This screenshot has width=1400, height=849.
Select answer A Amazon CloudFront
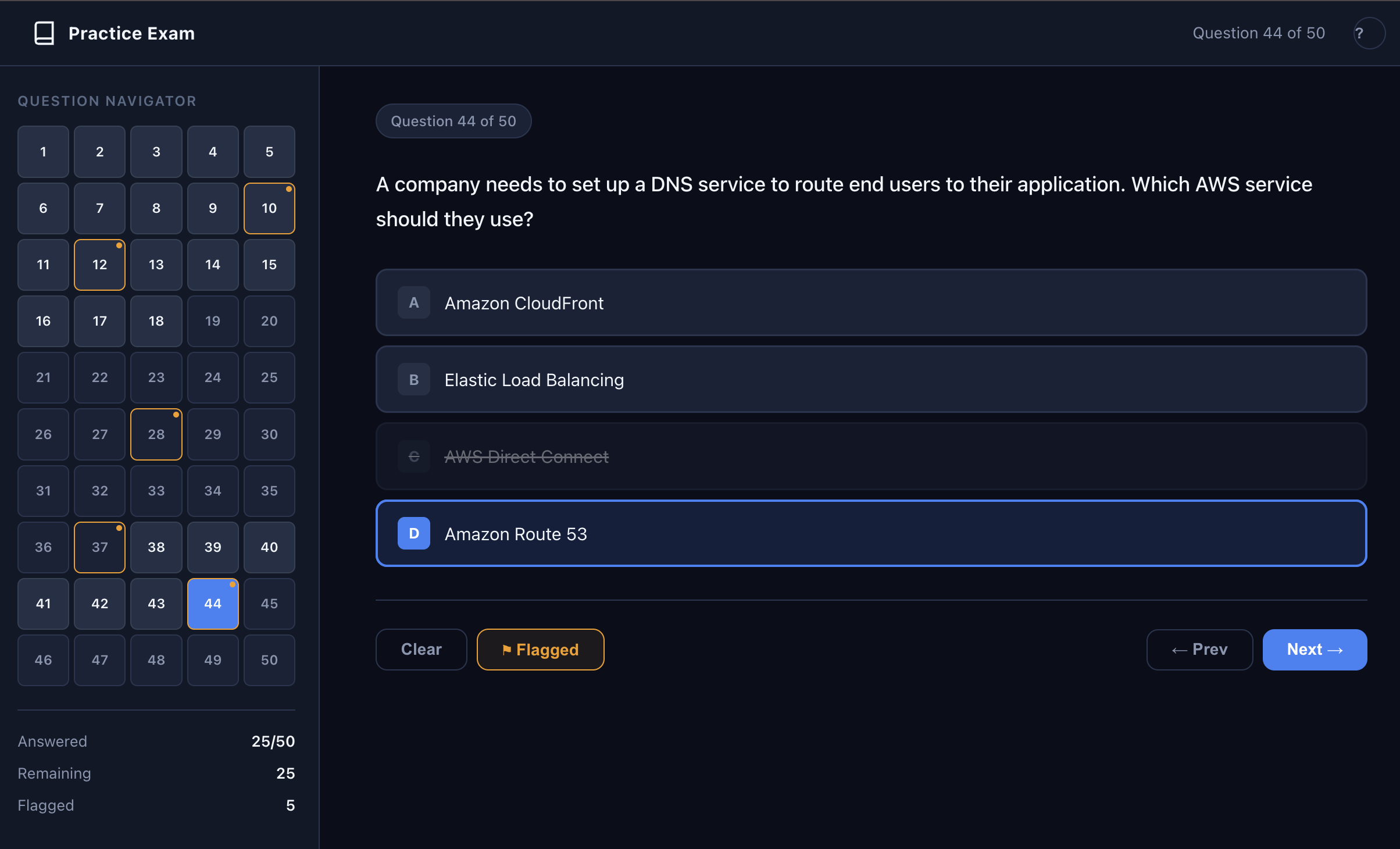[x=871, y=302]
